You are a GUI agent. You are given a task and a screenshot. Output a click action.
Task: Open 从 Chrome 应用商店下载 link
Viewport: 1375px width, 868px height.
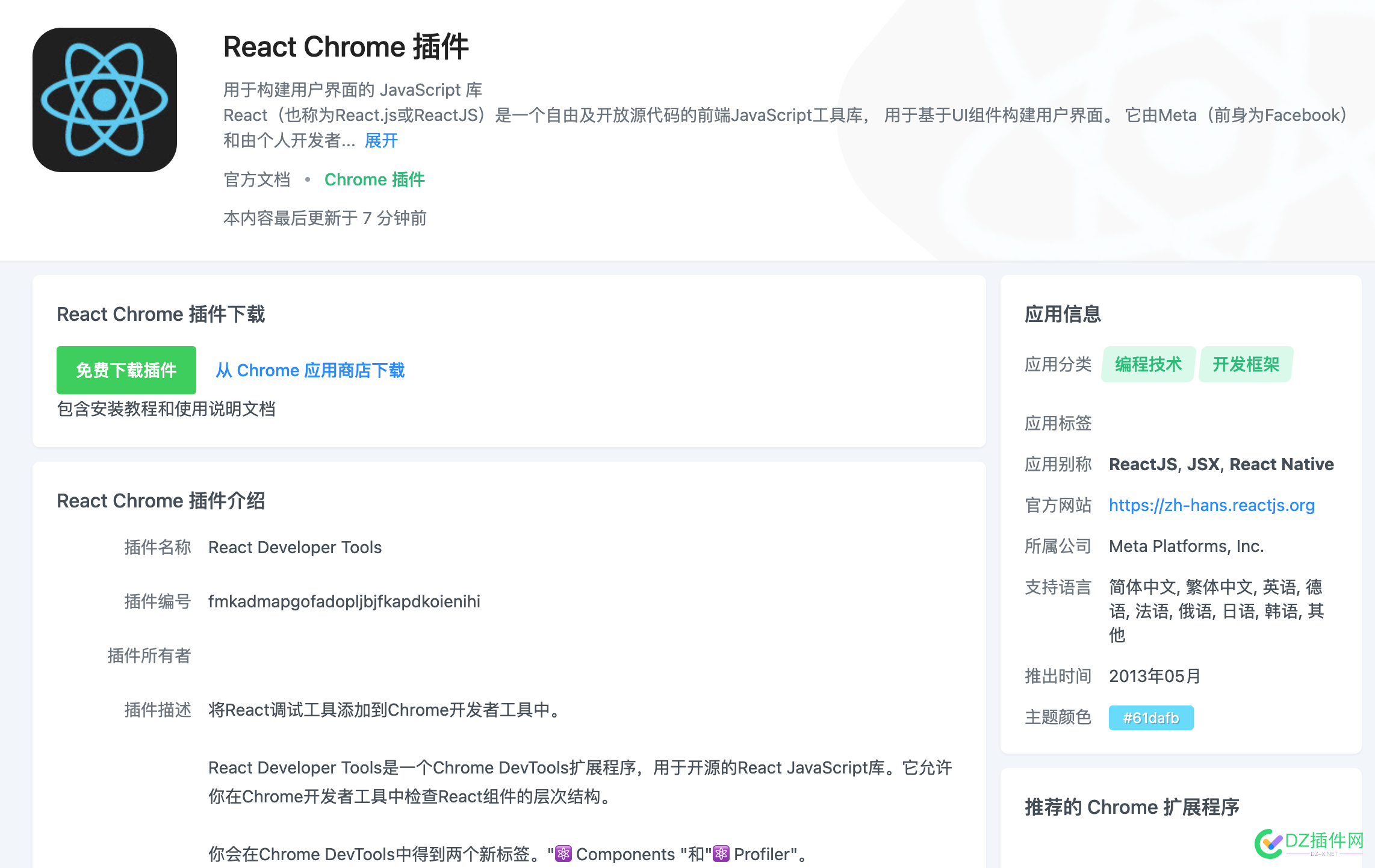(310, 370)
